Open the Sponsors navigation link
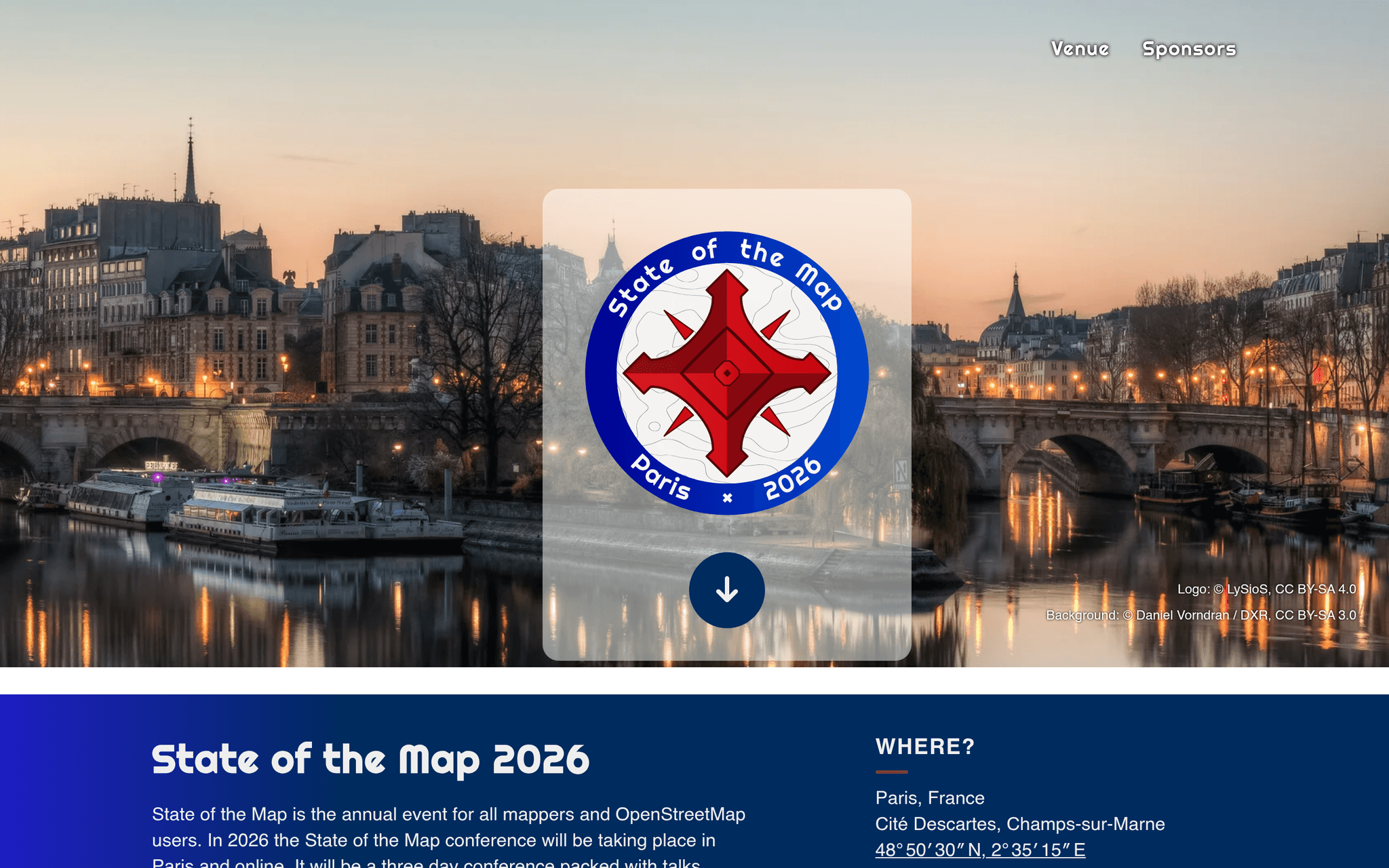The image size is (1389, 868). point(1189,49)
